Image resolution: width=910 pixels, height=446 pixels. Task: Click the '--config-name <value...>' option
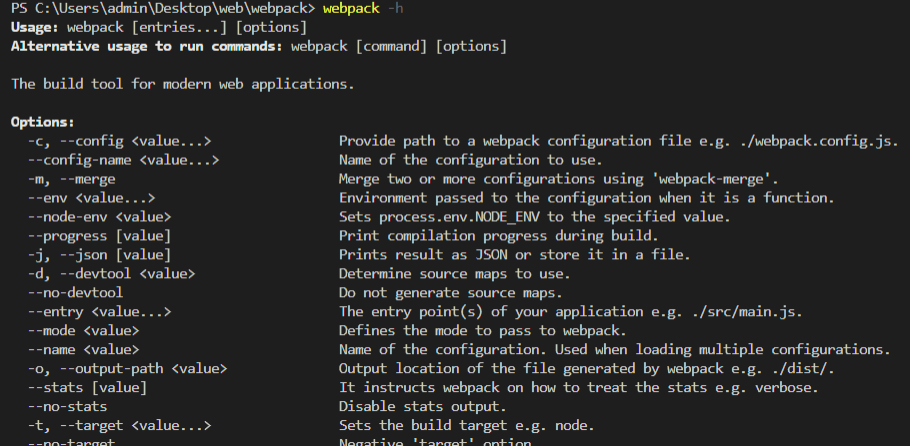click(x=123, y=160)
